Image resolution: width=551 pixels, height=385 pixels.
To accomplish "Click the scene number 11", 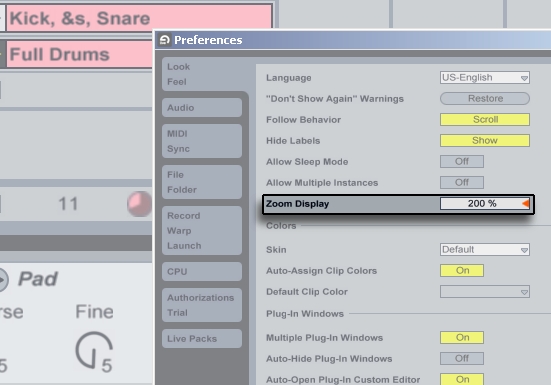I will point(68,204).
